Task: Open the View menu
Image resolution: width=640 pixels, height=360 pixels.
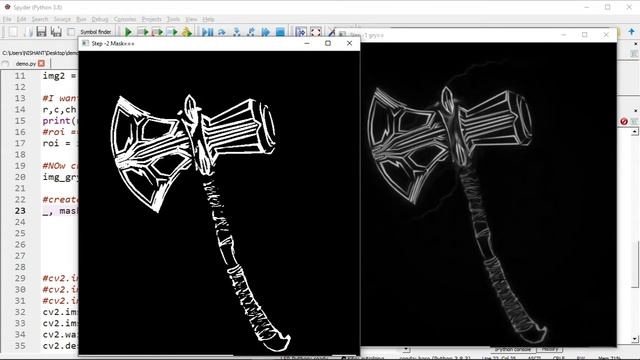Action: [x=191, y=19]
